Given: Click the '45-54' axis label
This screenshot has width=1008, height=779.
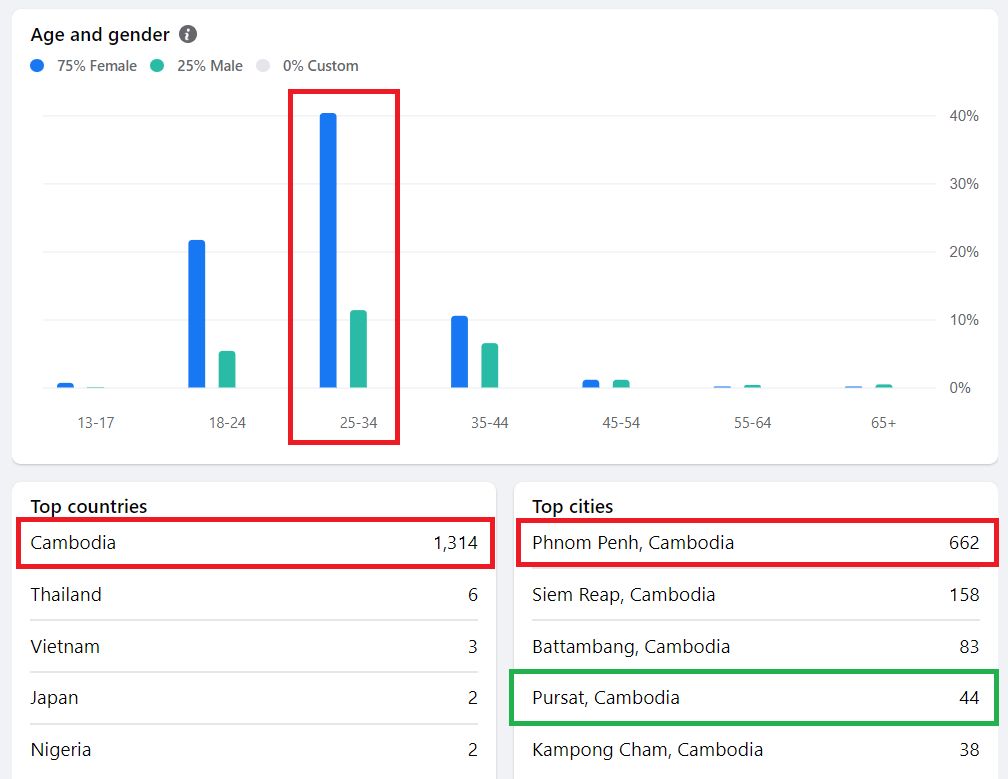Looking at the screenshot, I should point(621,423).
